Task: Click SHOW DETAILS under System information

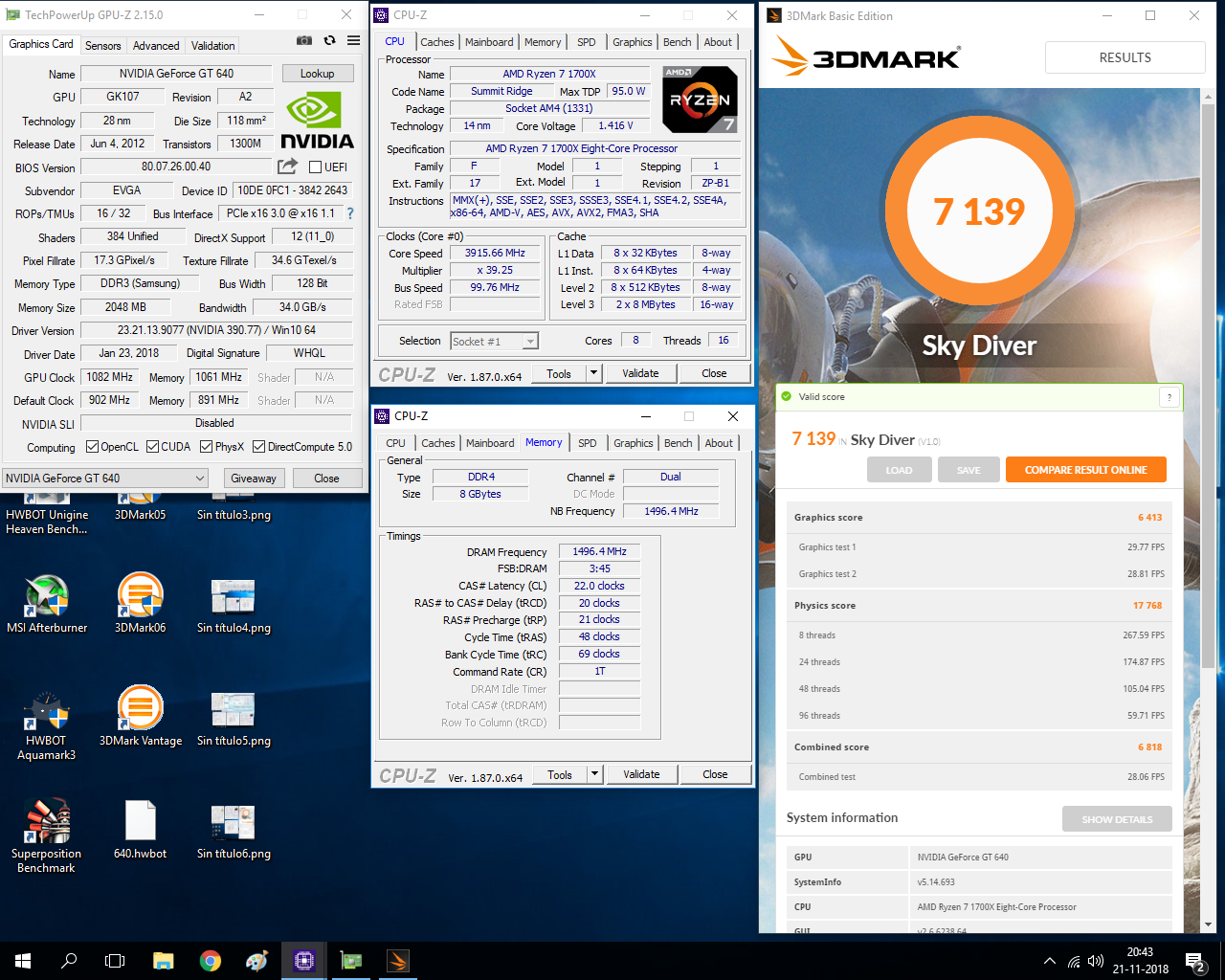Action: (x=1117, y=819)
